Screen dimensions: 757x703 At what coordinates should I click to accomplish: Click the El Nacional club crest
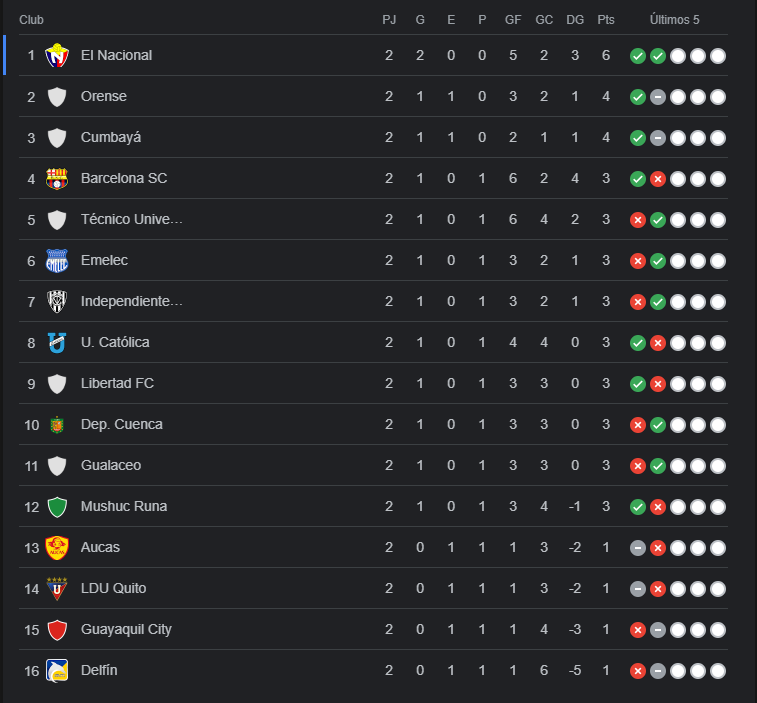coord(57,56)
